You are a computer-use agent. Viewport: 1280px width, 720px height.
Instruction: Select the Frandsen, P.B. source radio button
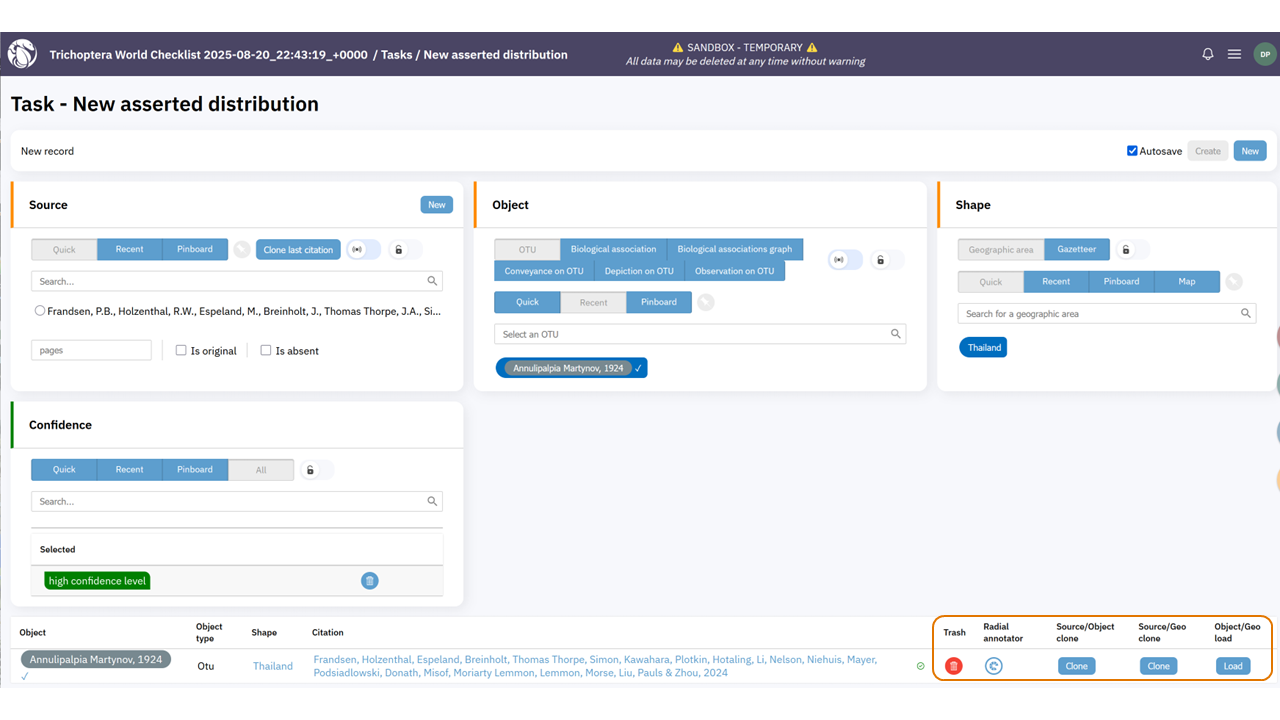click(x=40, y=311)
